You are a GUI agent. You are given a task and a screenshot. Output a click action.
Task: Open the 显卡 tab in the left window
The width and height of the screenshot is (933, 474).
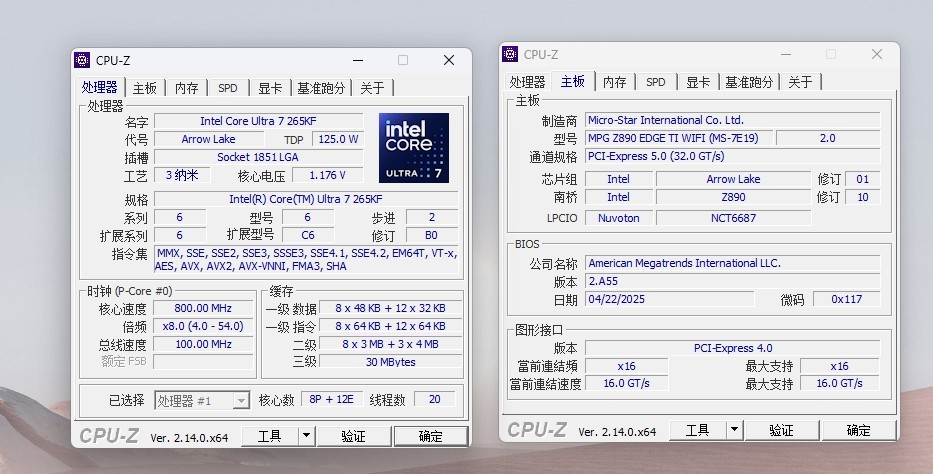click(270, 88)
